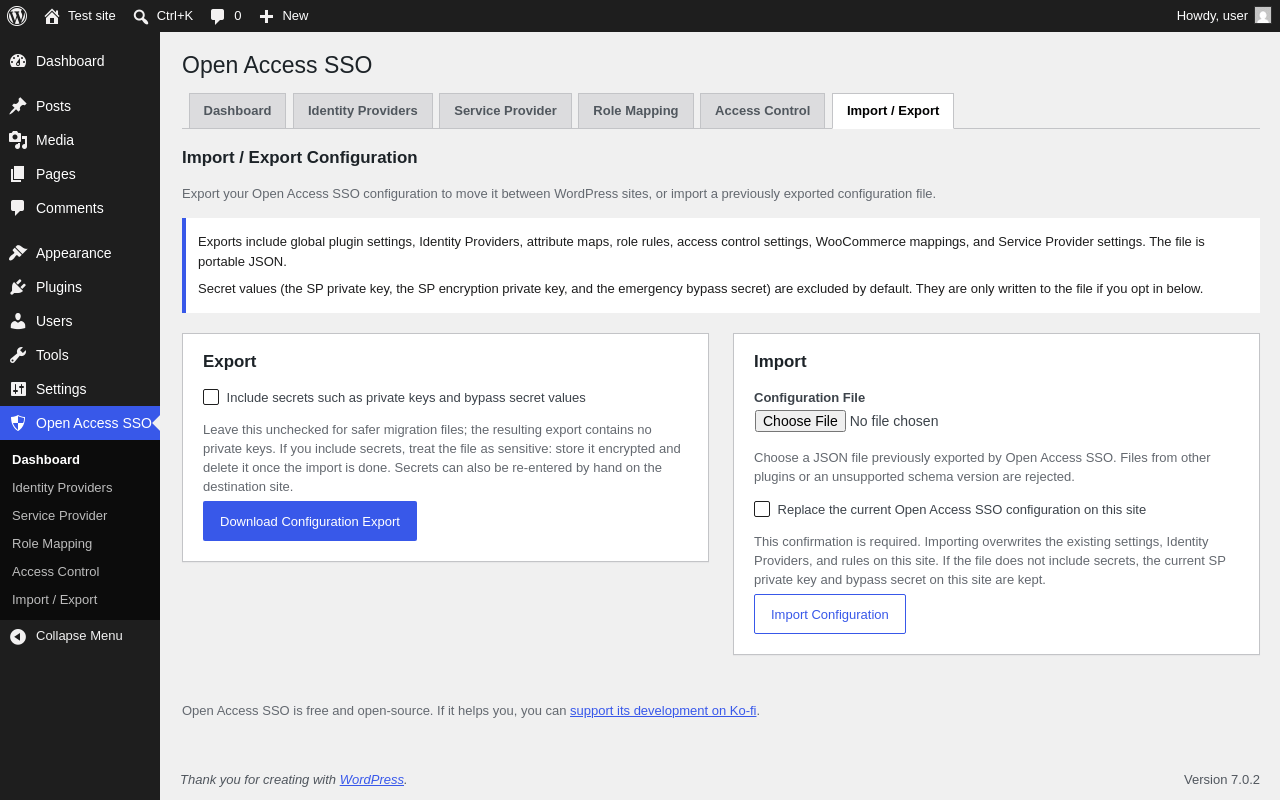Switch to the Role Mapping tab
Viewport: 1280px width, 800px height.
(x=636, y=111)
